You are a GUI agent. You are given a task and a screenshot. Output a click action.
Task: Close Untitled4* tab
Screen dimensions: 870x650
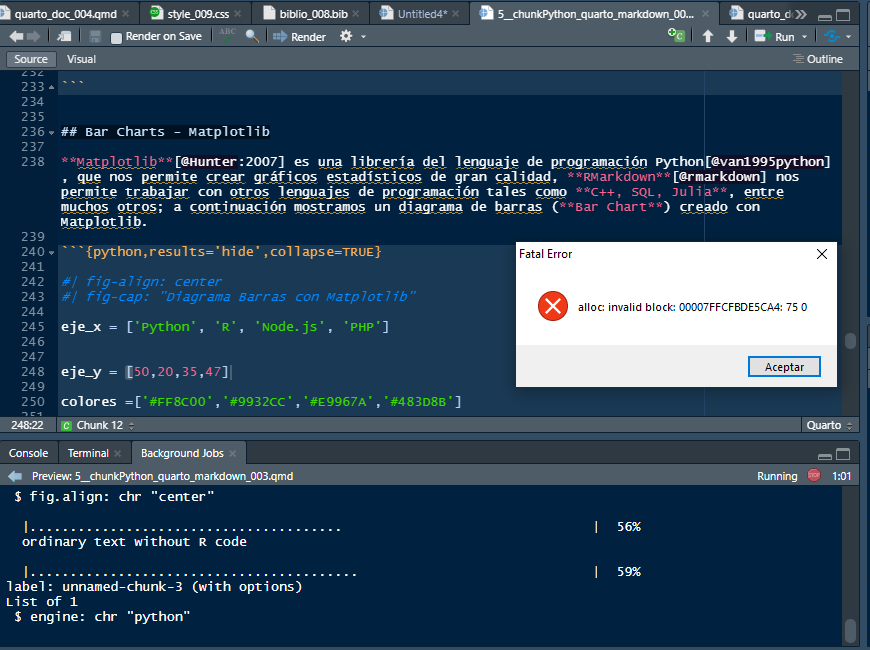(456, 14)
